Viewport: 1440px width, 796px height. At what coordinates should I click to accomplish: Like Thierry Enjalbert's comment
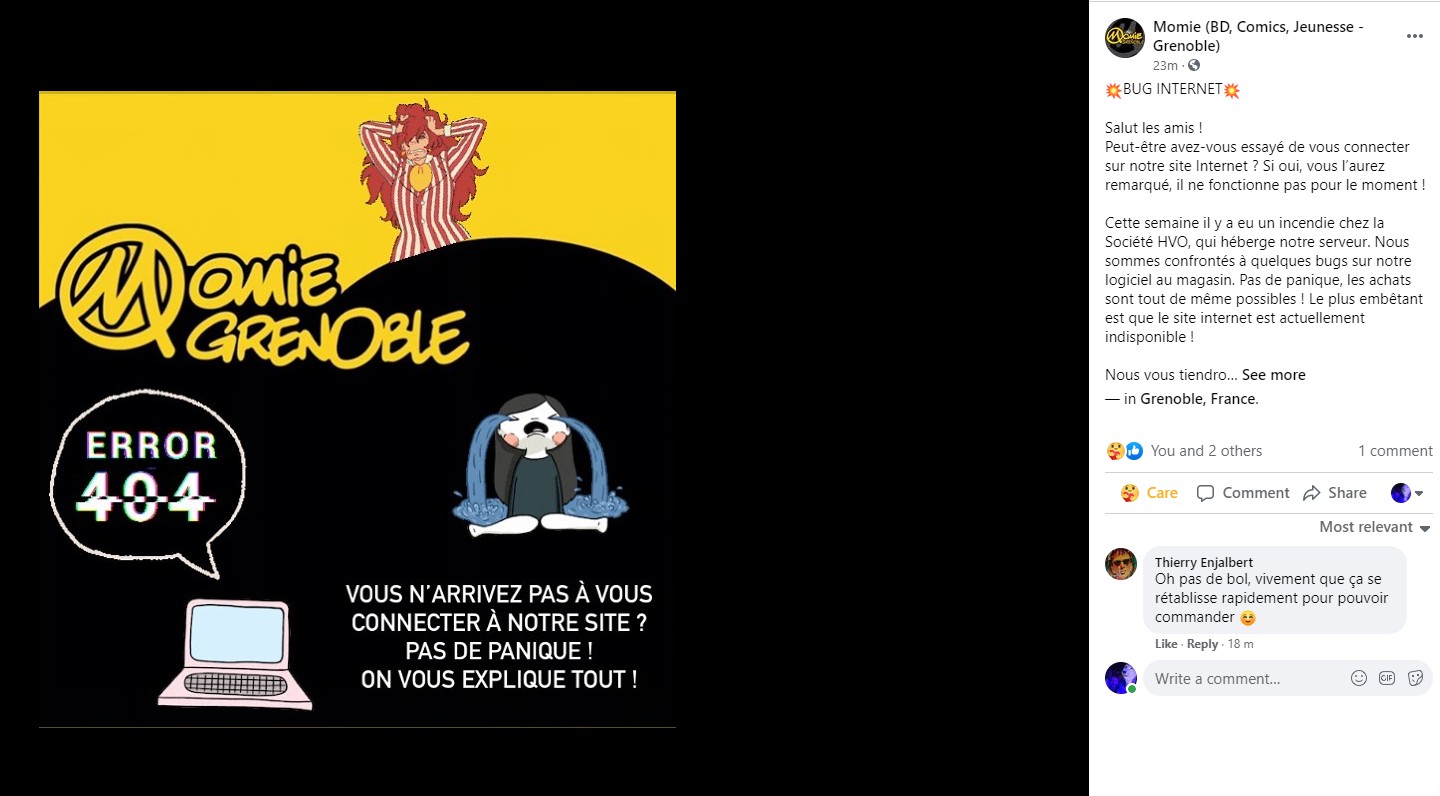[x=1166, y=644]
